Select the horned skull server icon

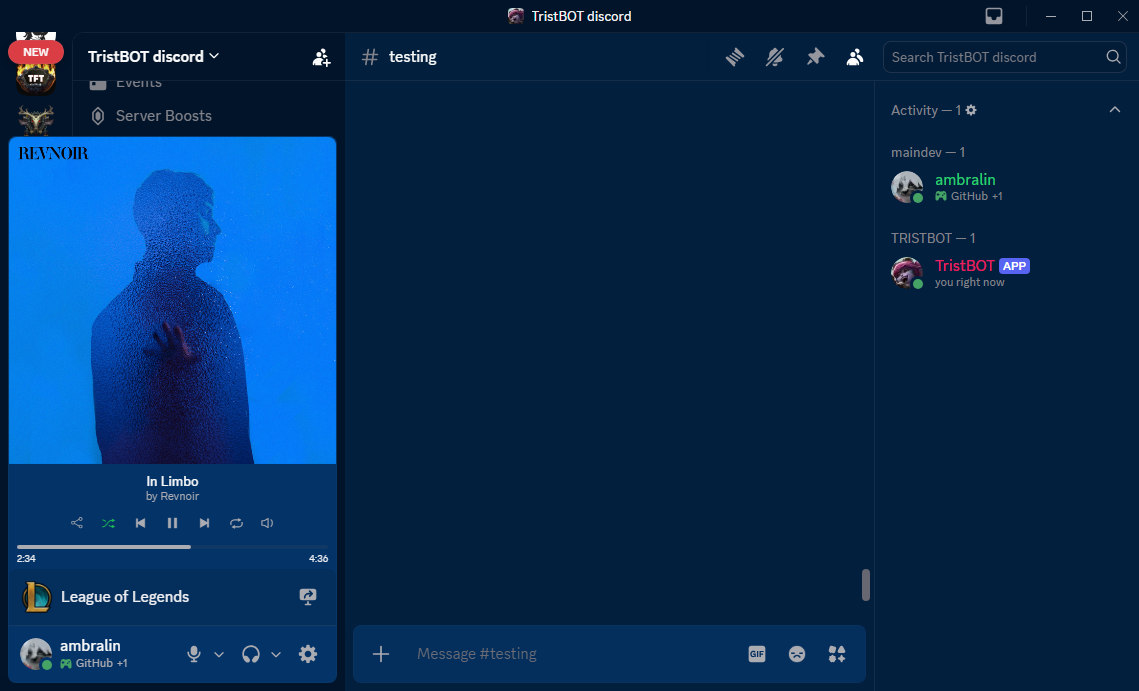pyautogui.click(x=36, y=120)
